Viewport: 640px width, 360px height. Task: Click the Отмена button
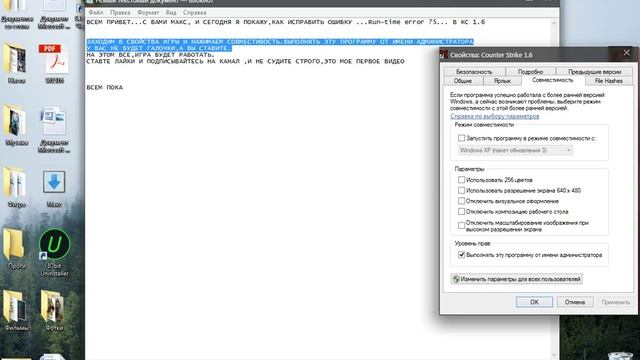tap(575, 302)
